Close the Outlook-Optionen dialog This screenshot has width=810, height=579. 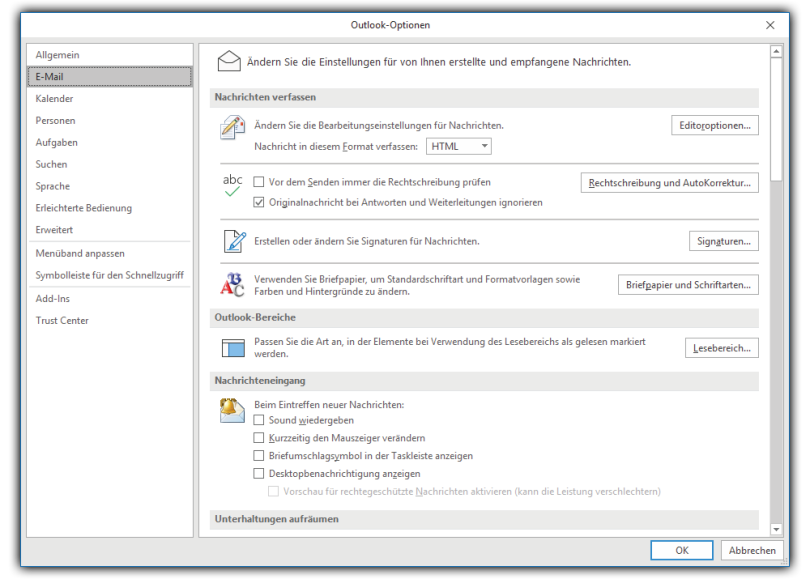coord(770,25)
